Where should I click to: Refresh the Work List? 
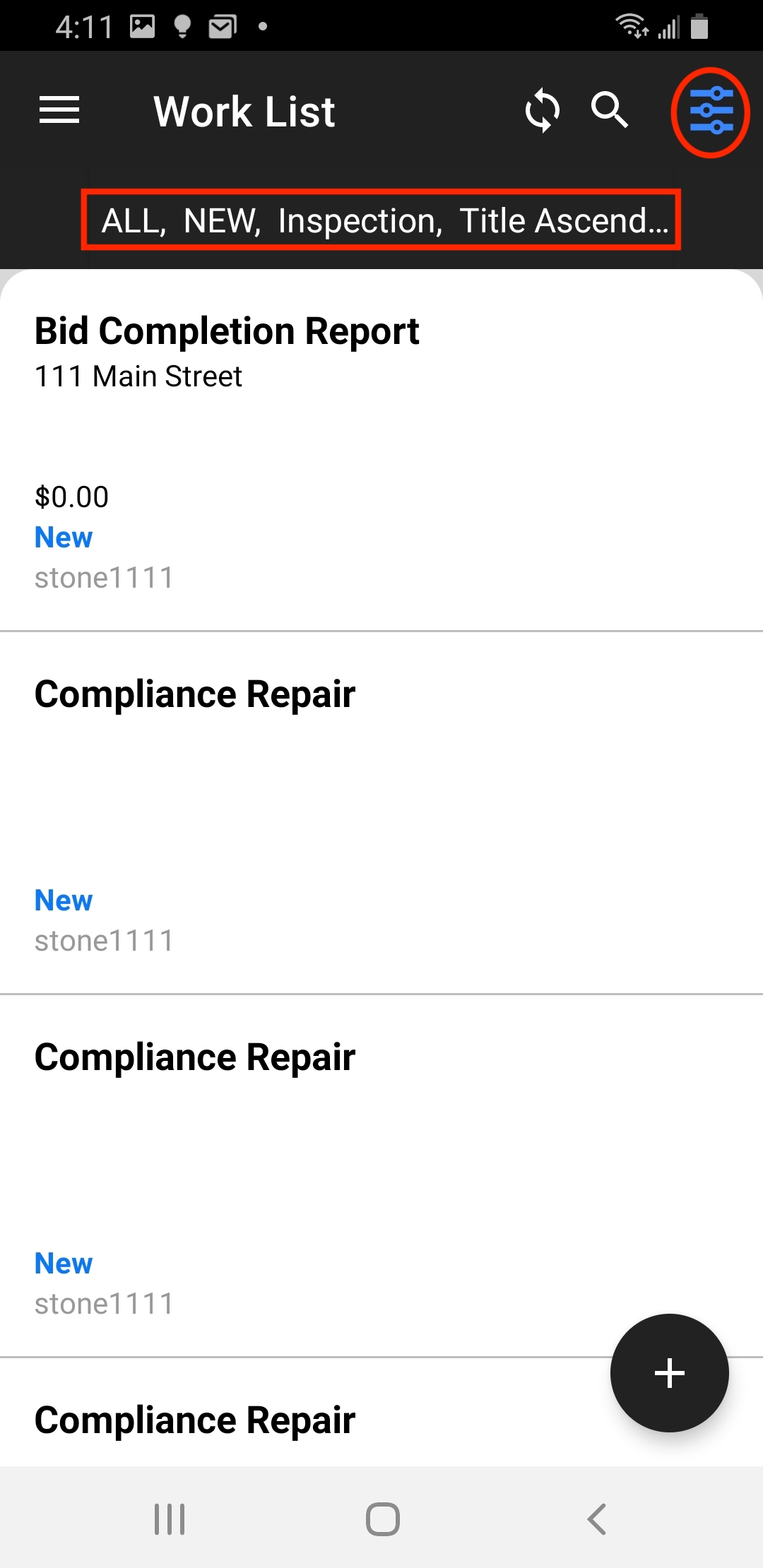tap(541, 110)
